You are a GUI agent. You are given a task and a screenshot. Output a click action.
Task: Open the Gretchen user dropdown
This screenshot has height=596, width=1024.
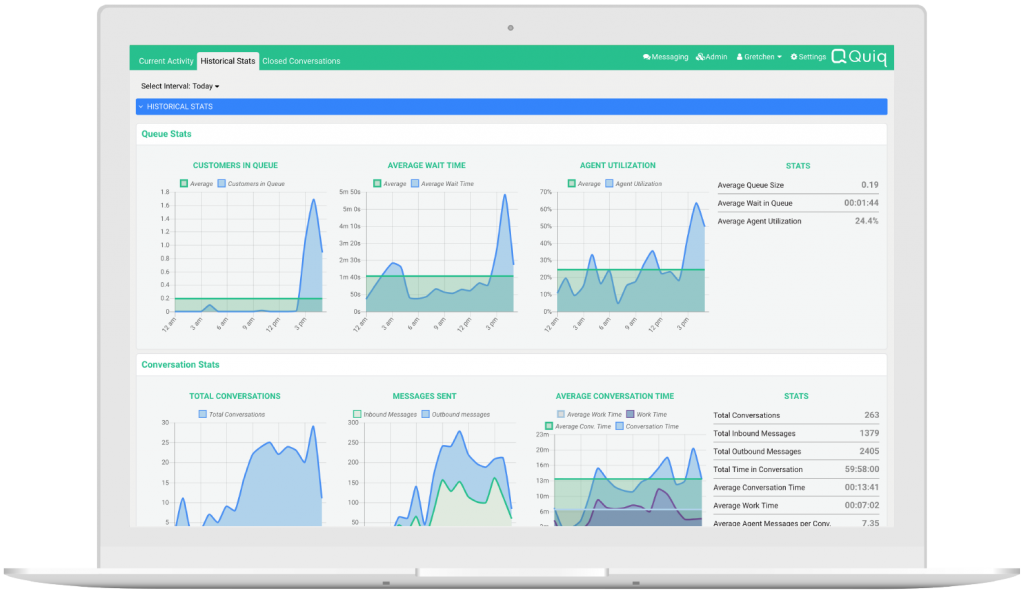pos(759,57)
